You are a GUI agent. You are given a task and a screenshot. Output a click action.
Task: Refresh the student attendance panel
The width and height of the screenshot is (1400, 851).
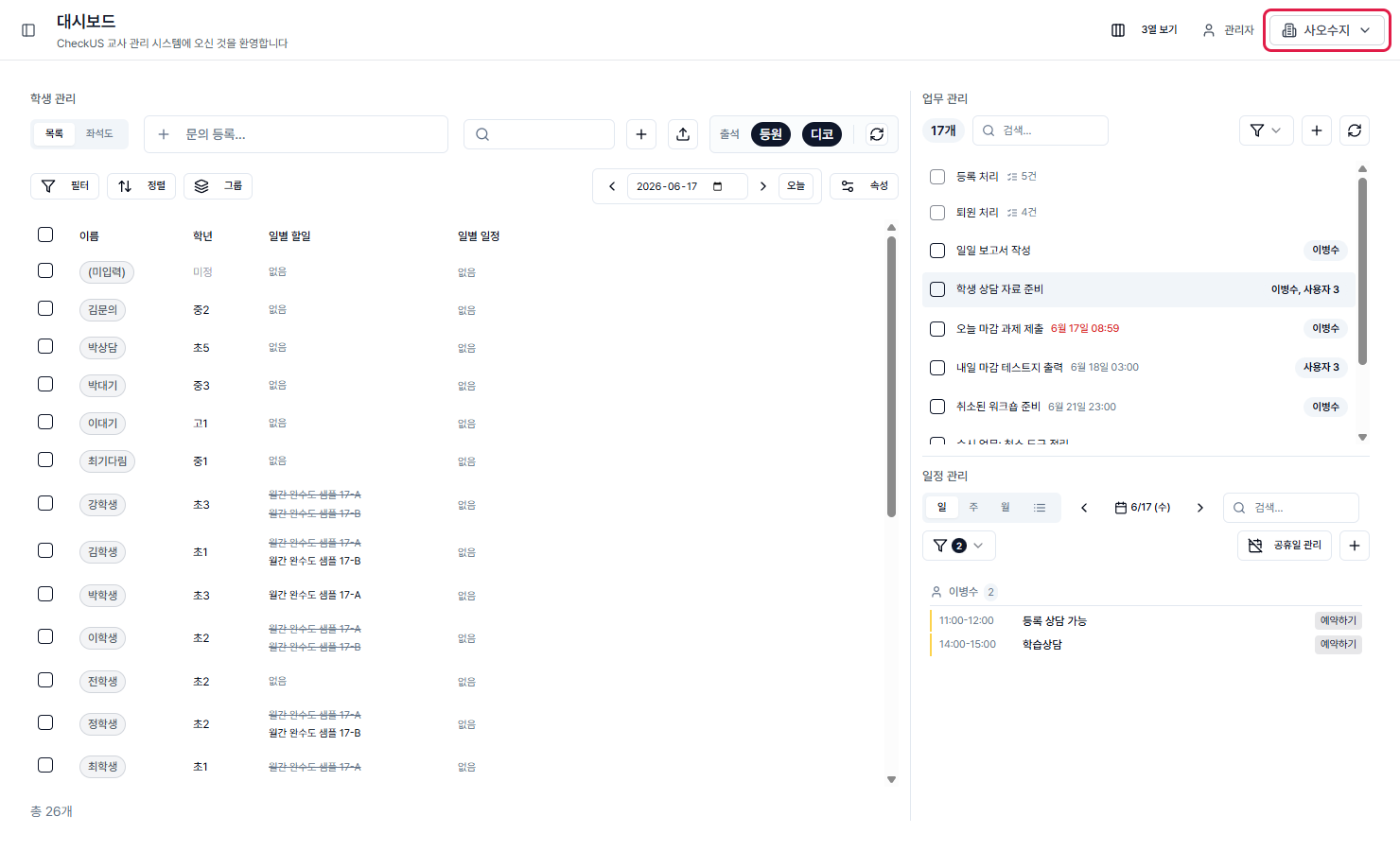877,134
